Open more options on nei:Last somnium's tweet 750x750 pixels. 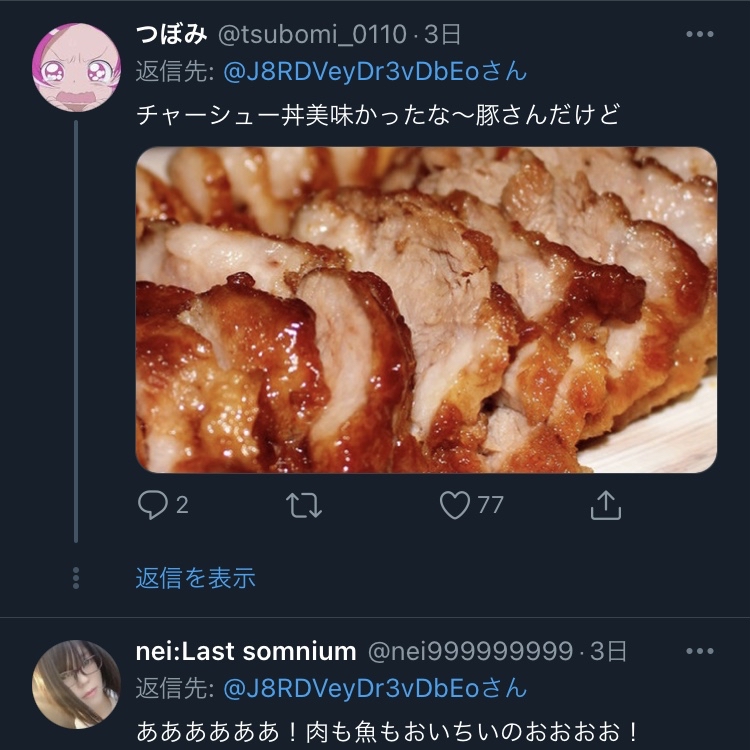click(x=700, y=651)
